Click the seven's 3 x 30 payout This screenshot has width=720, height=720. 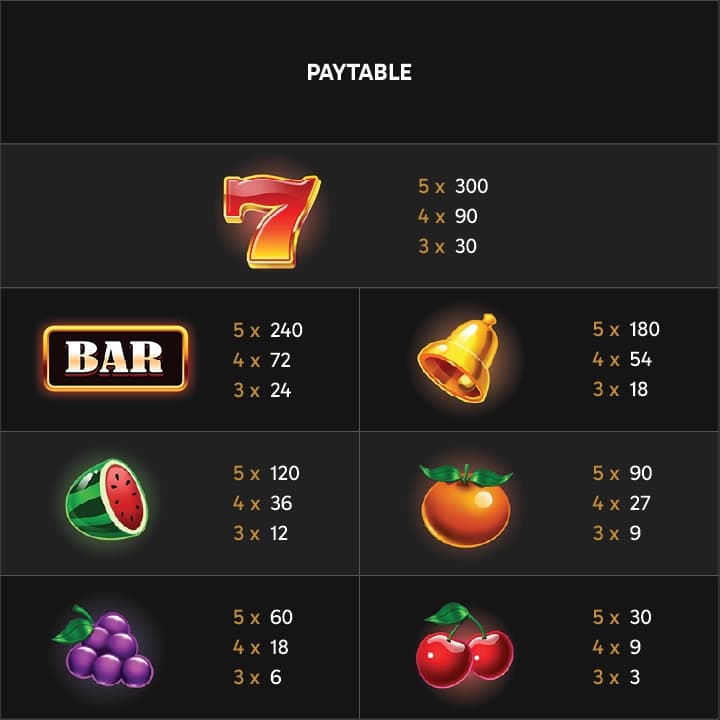447,246
